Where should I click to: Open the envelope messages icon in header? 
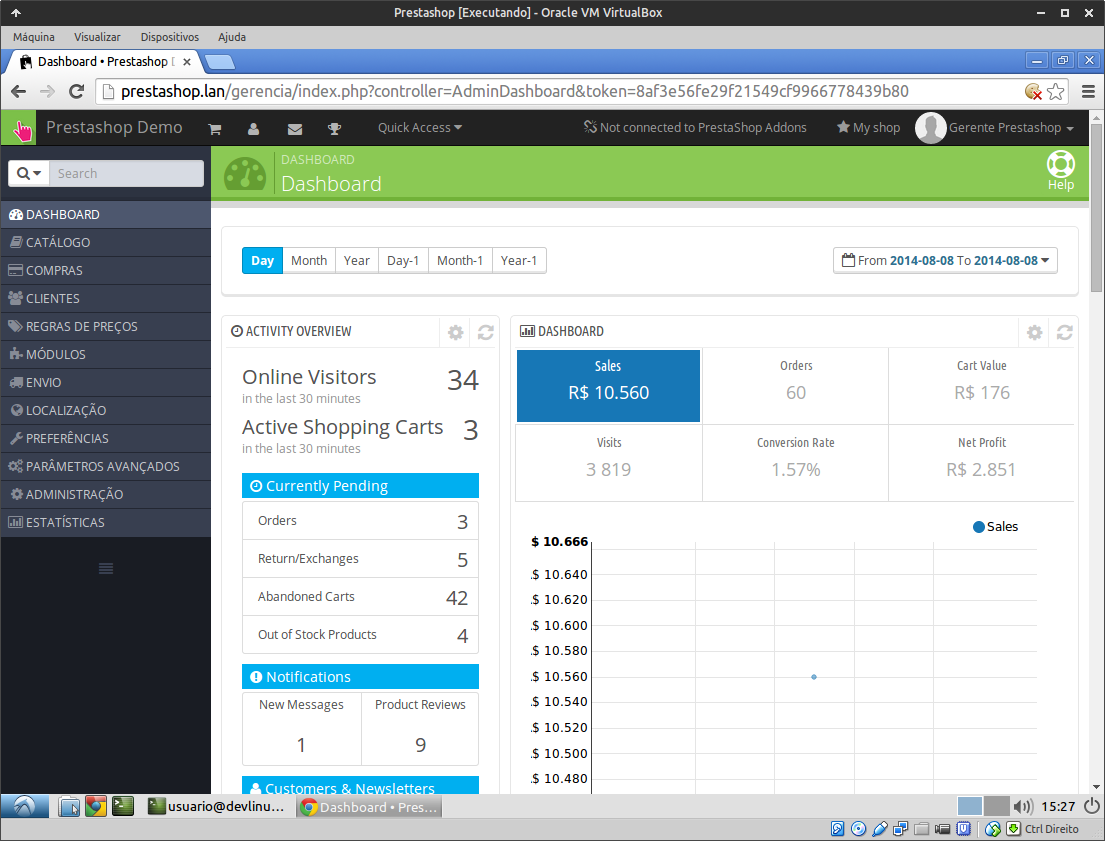(x=295, y=129)
